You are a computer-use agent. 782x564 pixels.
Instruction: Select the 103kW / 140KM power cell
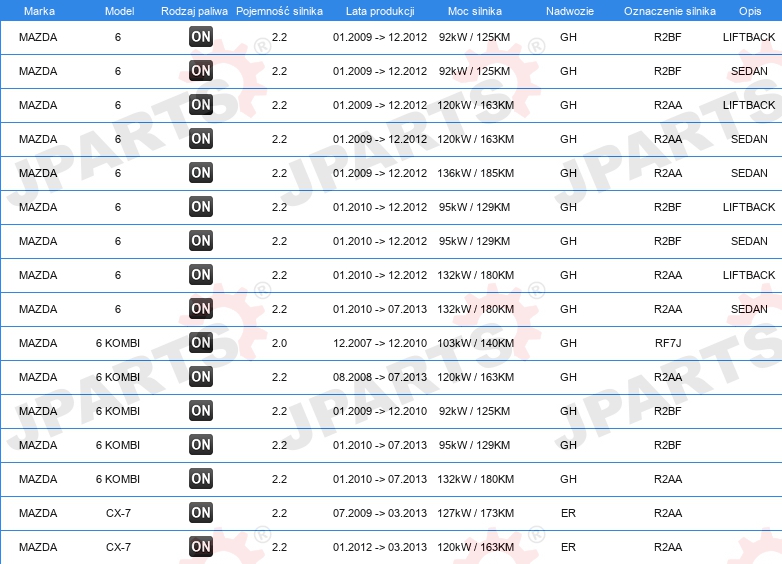(475, 343)
